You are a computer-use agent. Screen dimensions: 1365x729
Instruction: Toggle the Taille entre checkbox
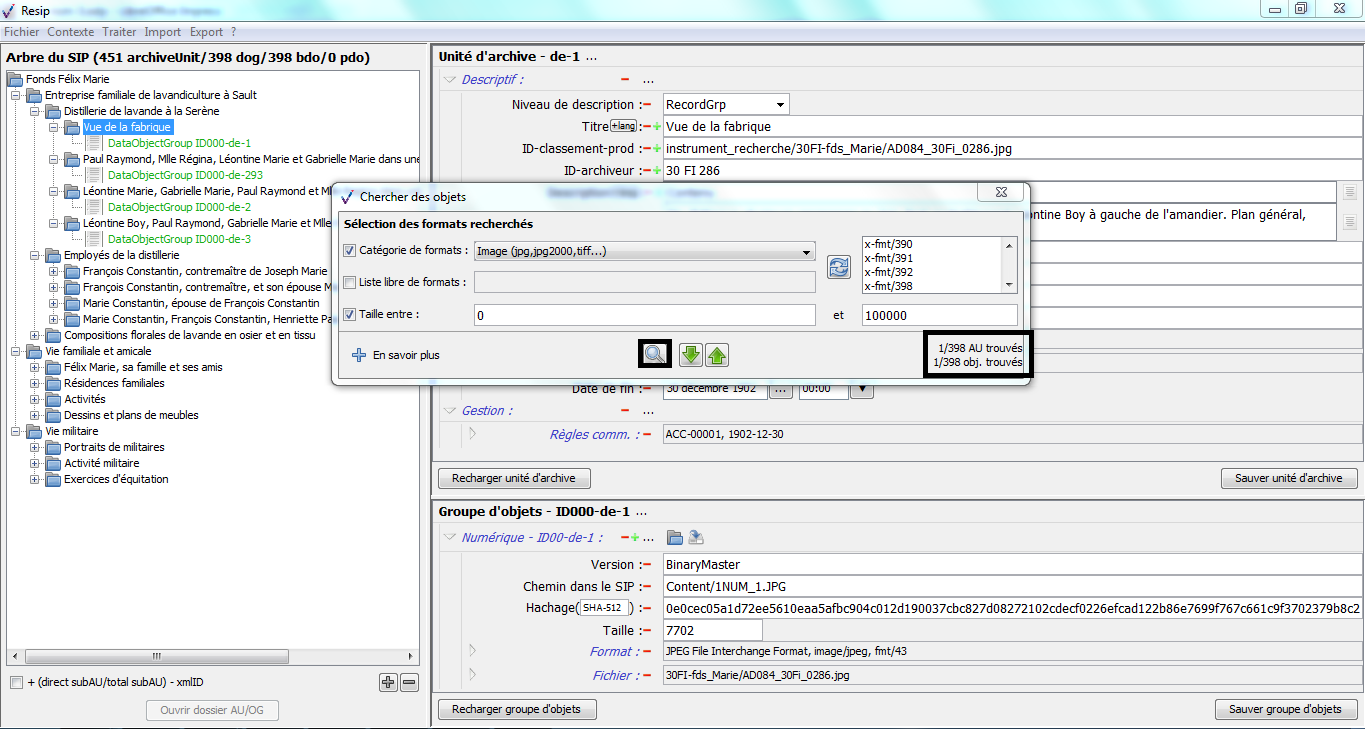pyautogui.click(x=349, y=315)
